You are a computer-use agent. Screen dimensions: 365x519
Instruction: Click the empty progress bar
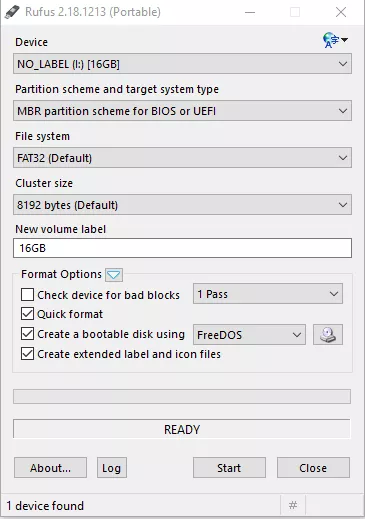point(182,397)
